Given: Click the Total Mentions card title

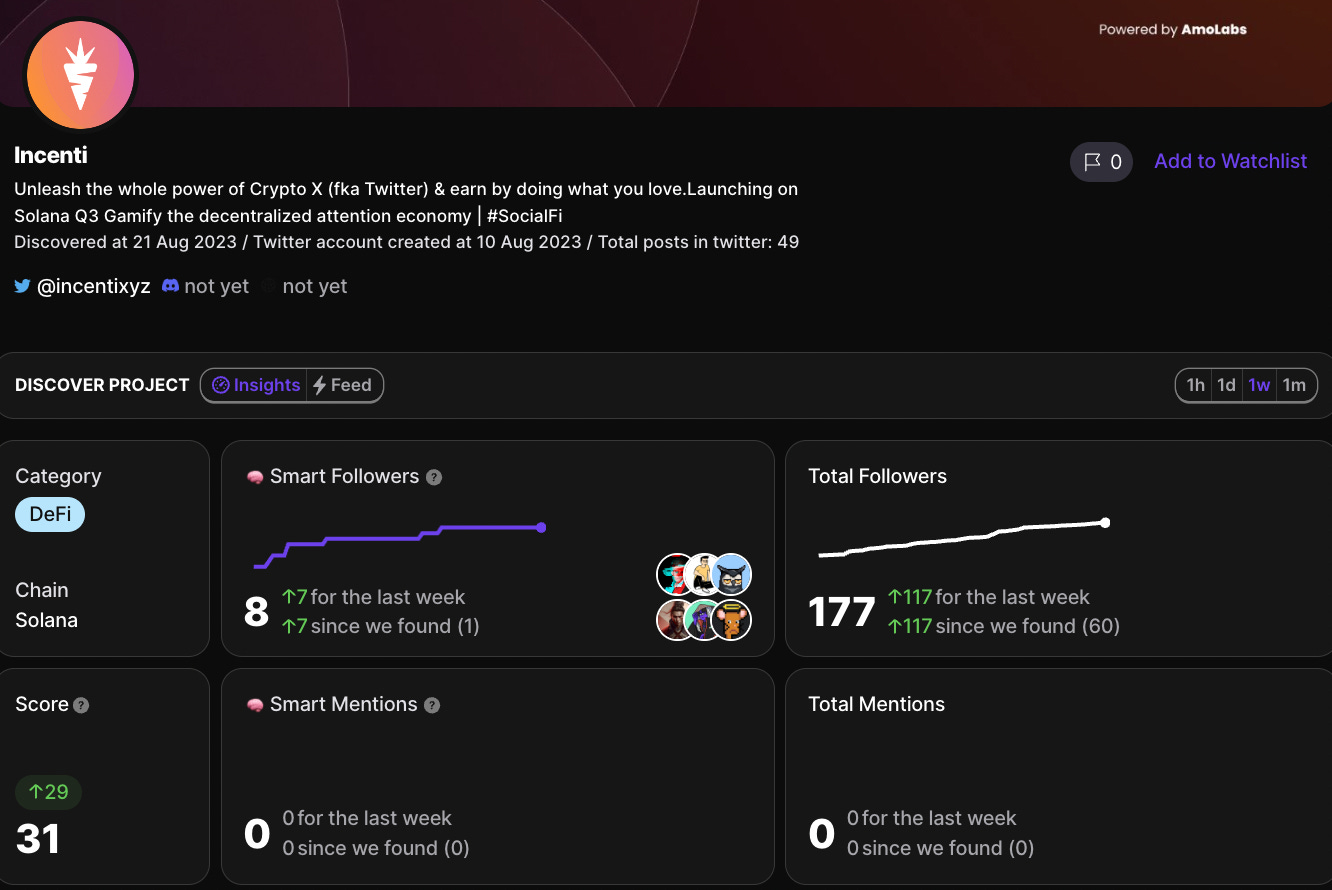Looking at the screenshot, I should [x=876, y=704].
